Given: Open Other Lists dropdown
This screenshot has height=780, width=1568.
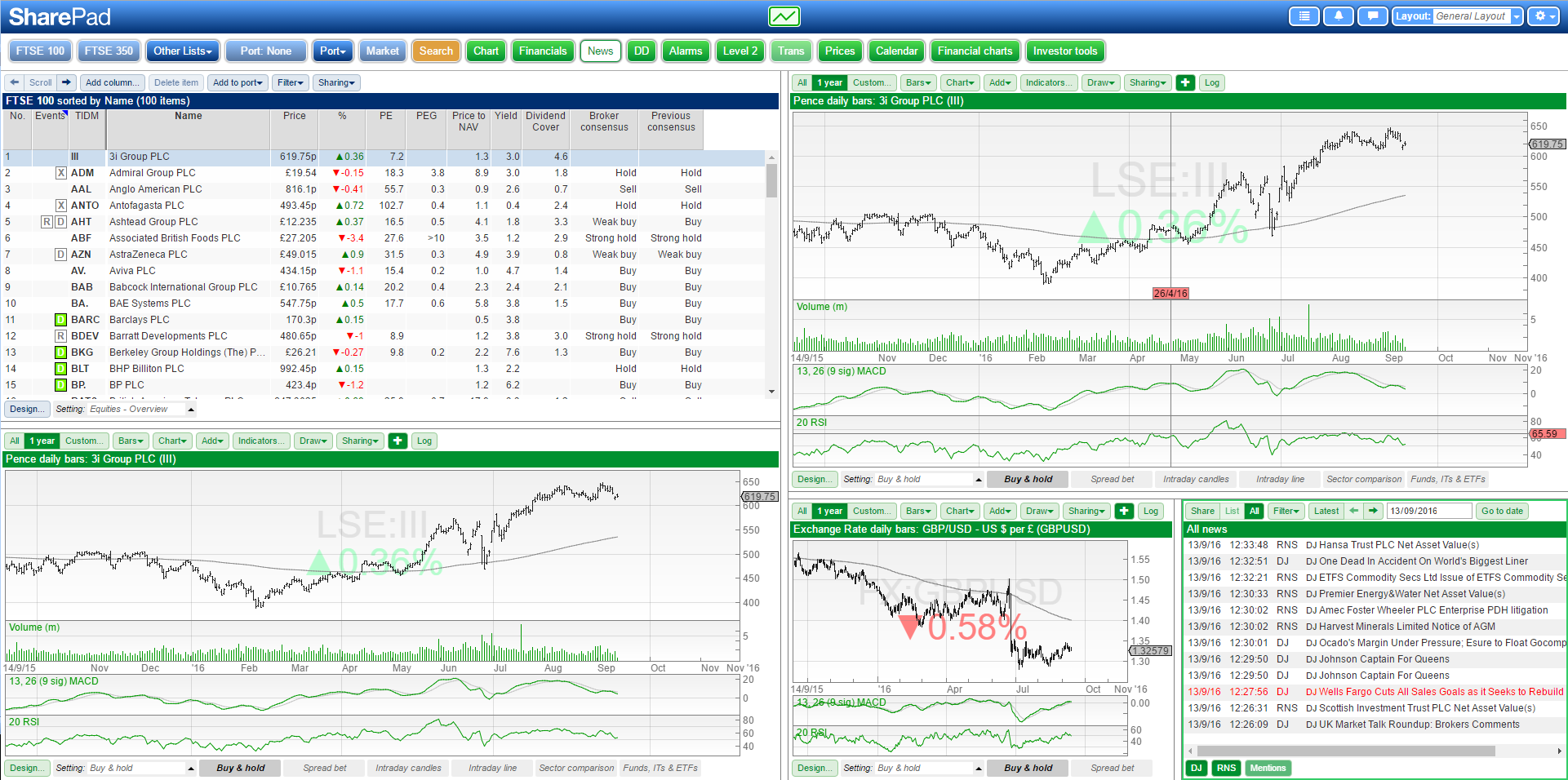Looking at the screenshot, I should tap(183, 51).
